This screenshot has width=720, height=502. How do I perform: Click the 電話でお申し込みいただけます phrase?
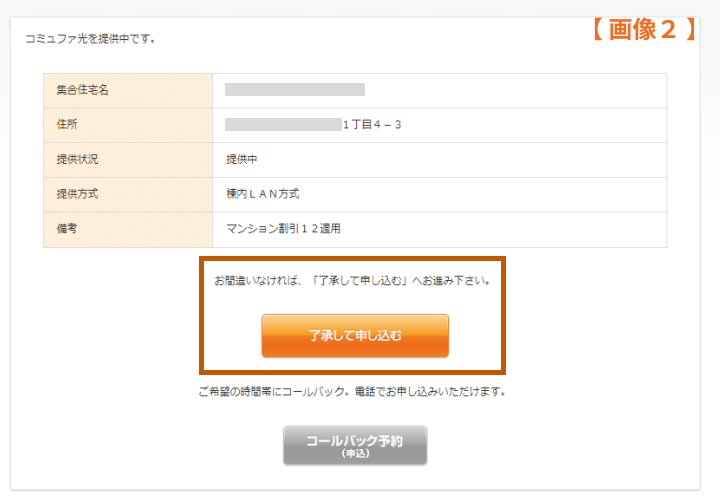pyautogui.click(x=430, y=392)
